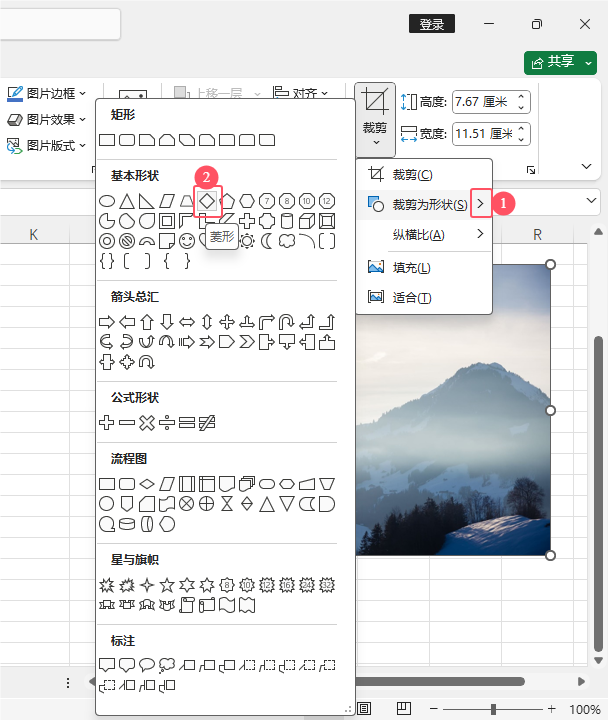Decrease width with the down stepper
The image size is (608, 720).
coord(521,139)
